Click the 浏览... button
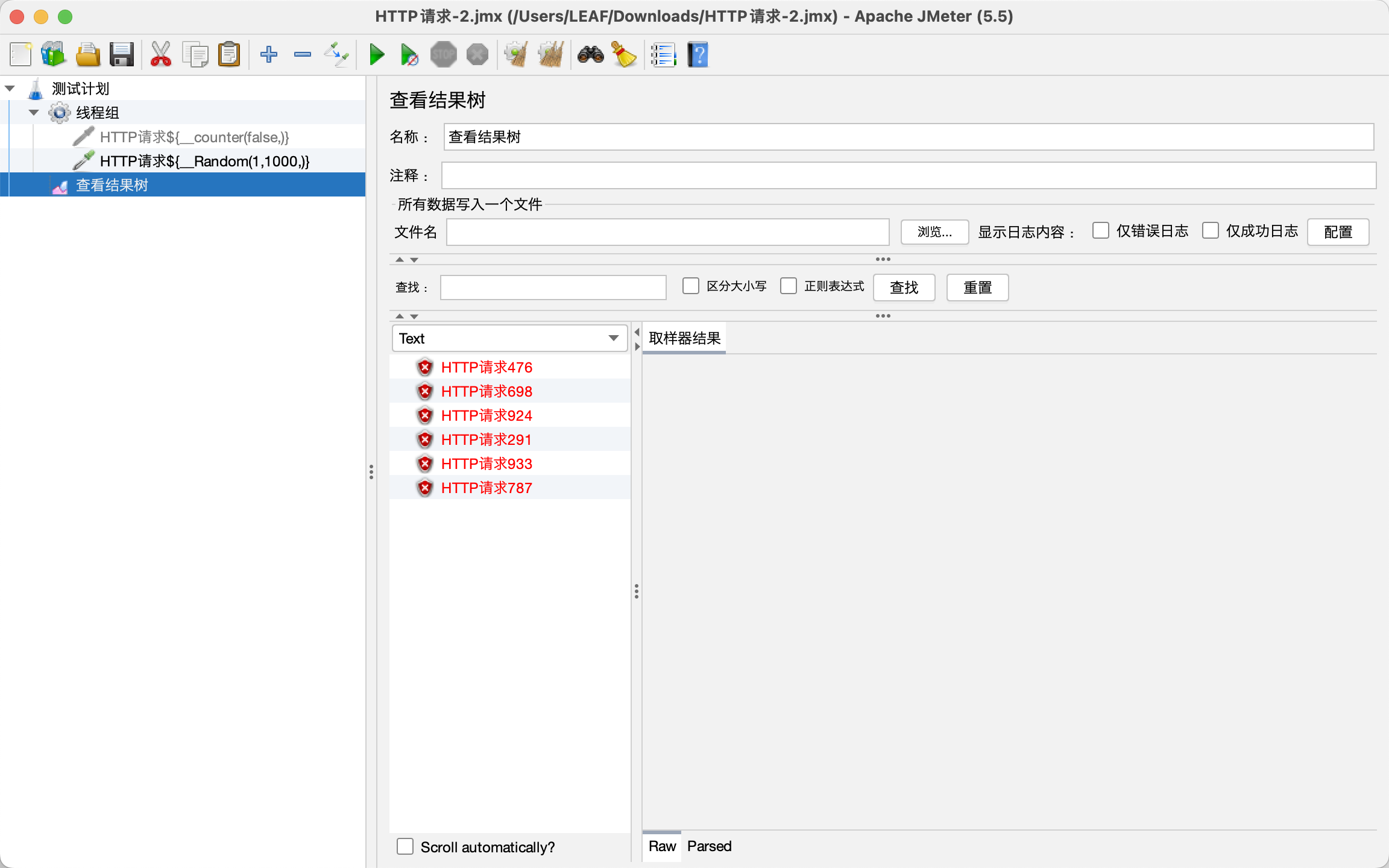 (x=934, y=232)
